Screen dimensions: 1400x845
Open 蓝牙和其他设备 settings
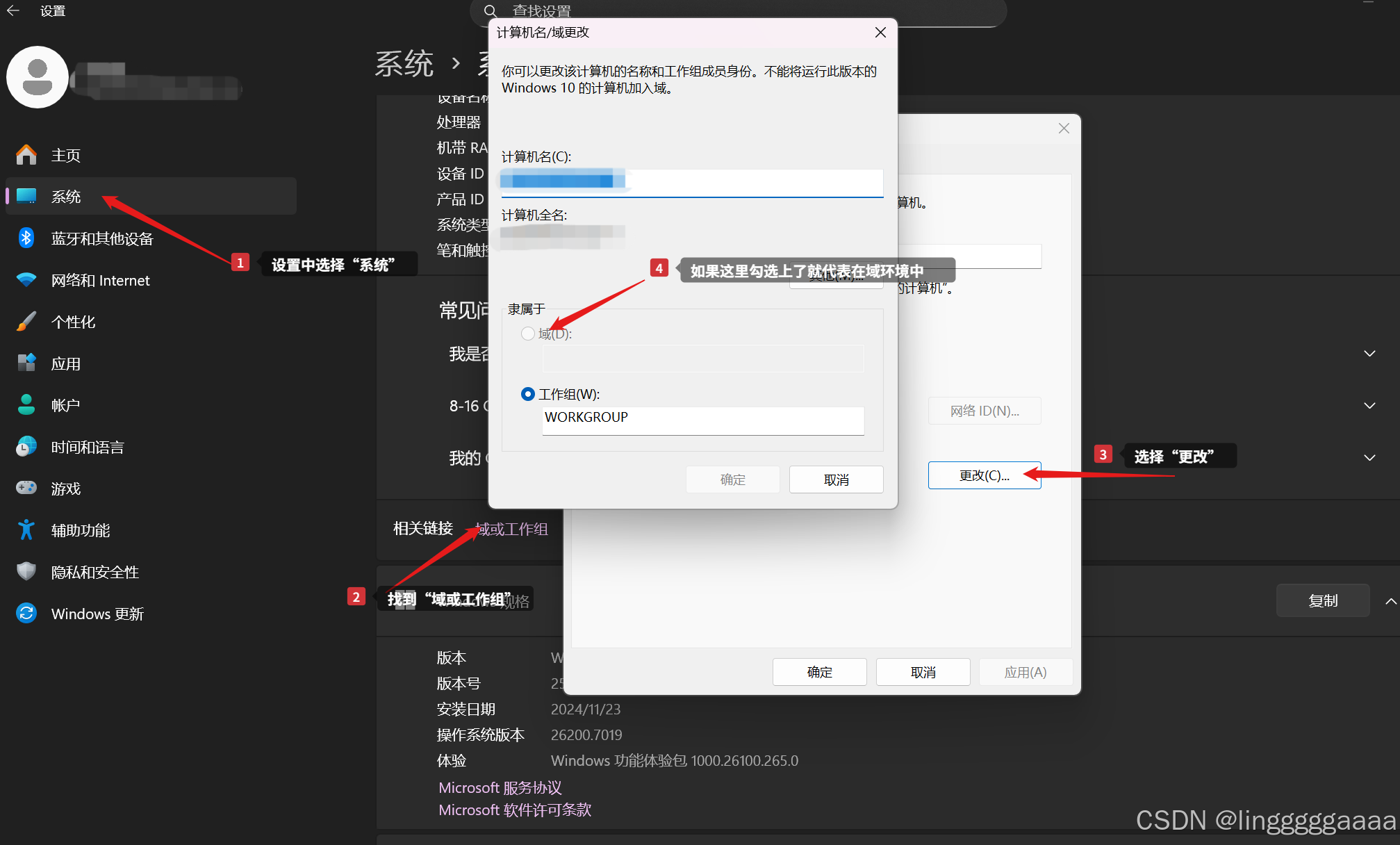point(102,238)
